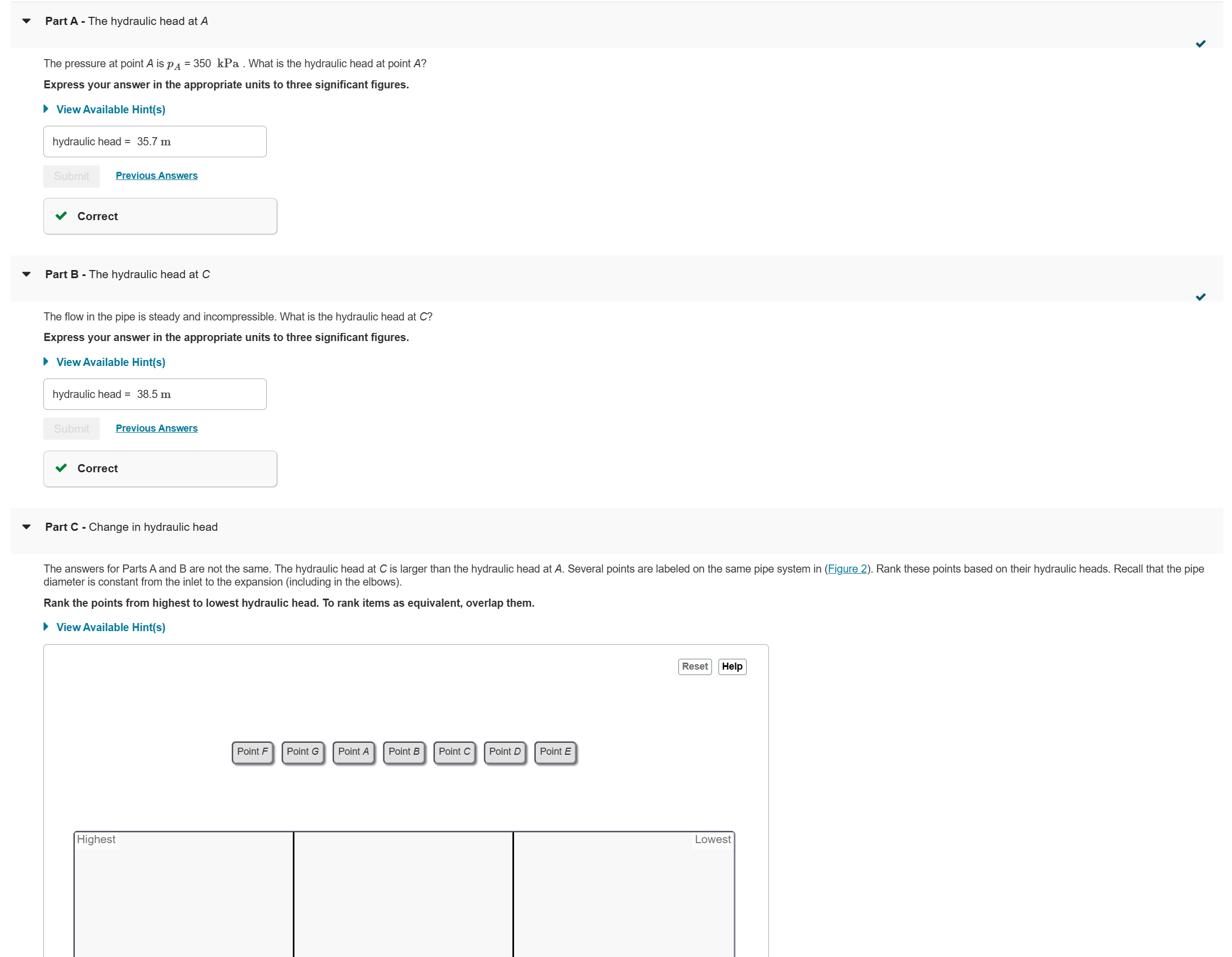The width and height of the screenshot is (1232, 957).
Task: Select the Point D ranking tile
Action: [505, 752]
